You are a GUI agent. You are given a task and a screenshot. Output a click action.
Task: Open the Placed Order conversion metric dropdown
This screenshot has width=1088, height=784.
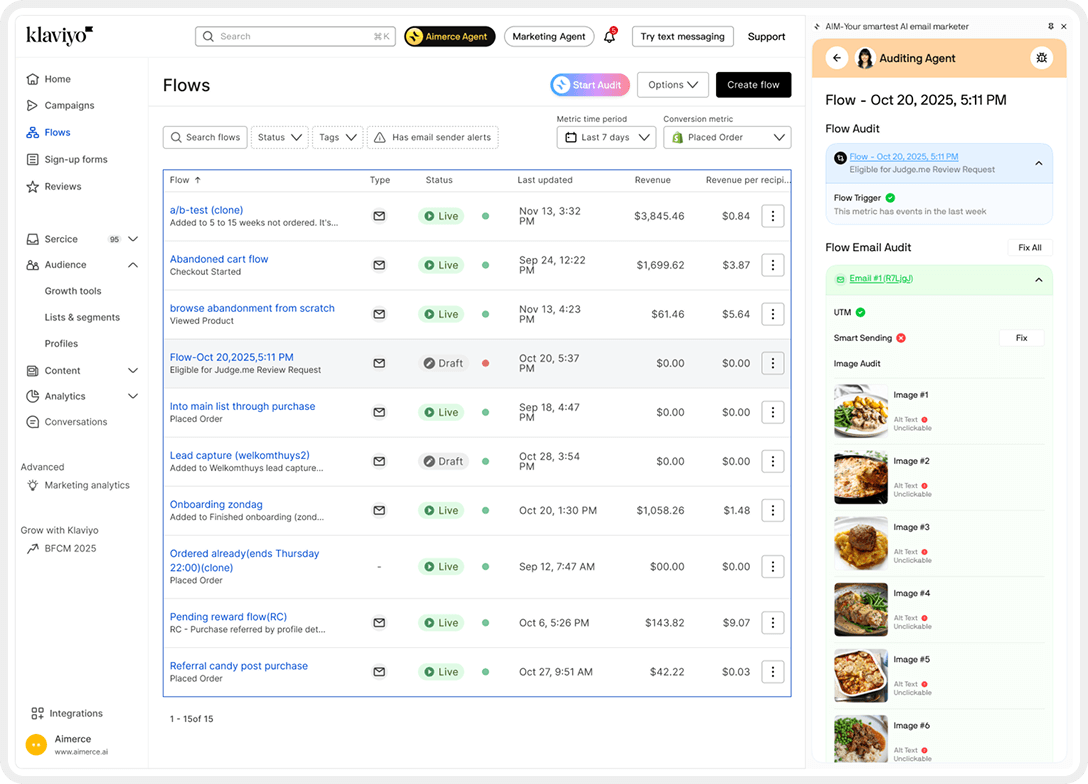tap(727, 137)
